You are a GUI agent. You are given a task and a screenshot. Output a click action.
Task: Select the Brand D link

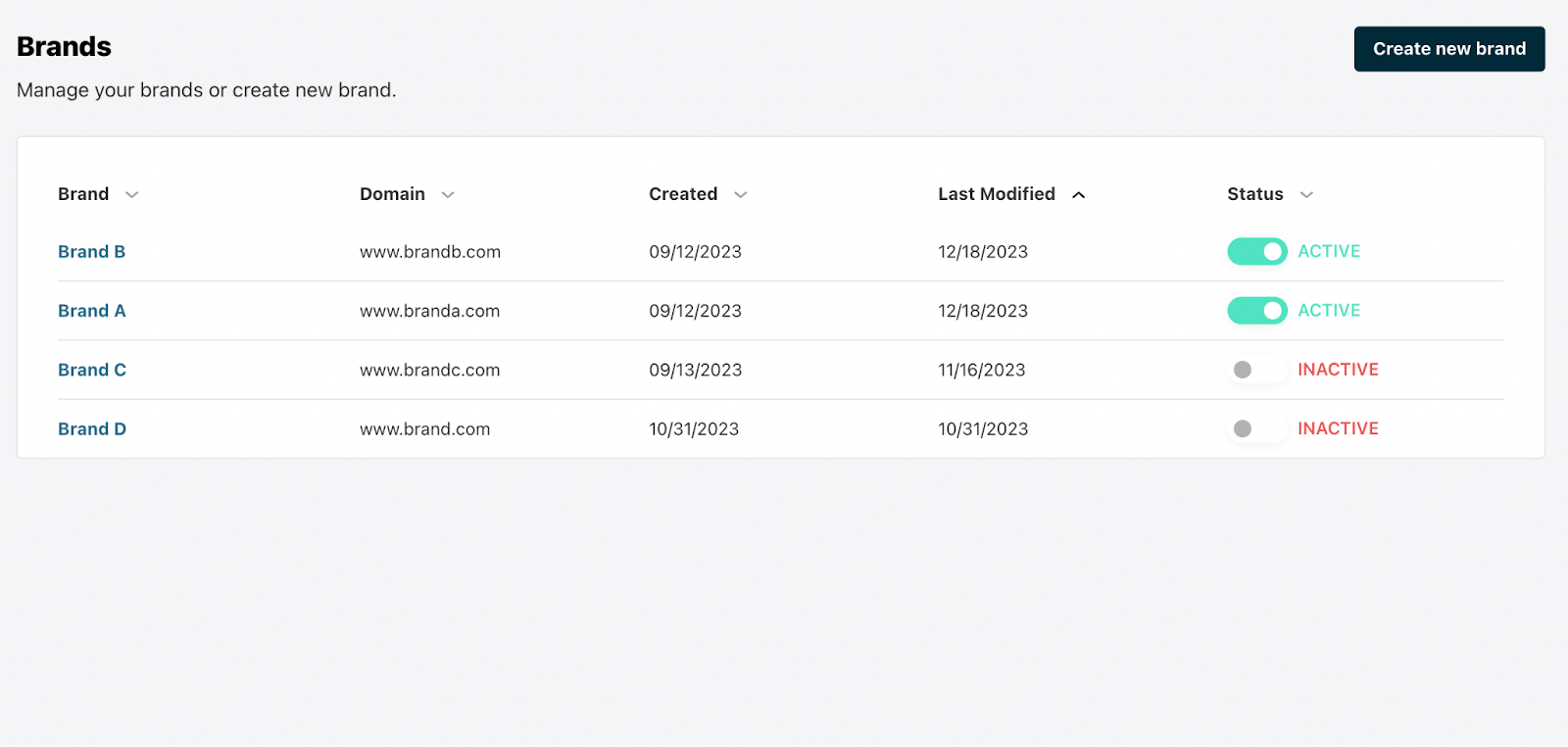pos(92,428)
